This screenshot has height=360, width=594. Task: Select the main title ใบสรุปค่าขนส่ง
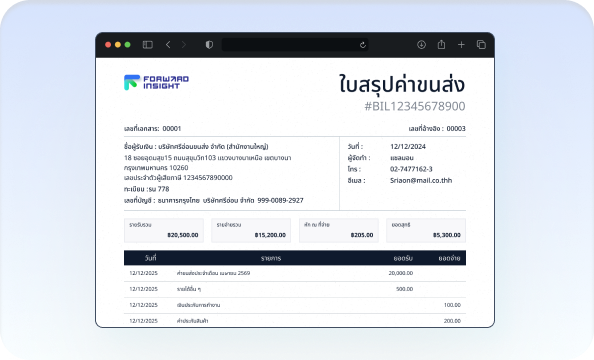pos(402,84)
